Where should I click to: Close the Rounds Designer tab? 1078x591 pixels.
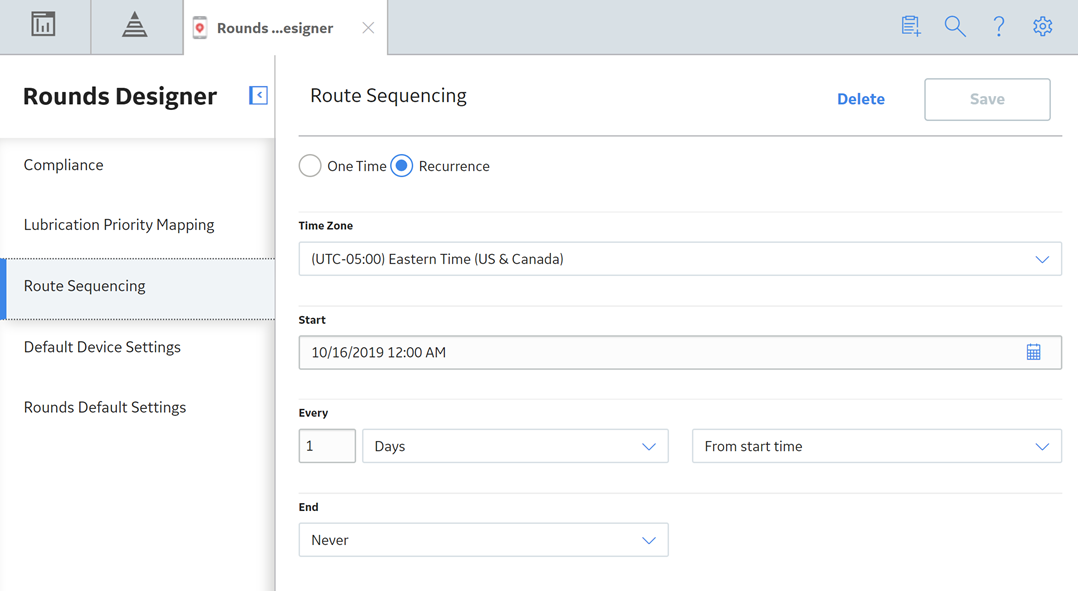pos(368,27)
